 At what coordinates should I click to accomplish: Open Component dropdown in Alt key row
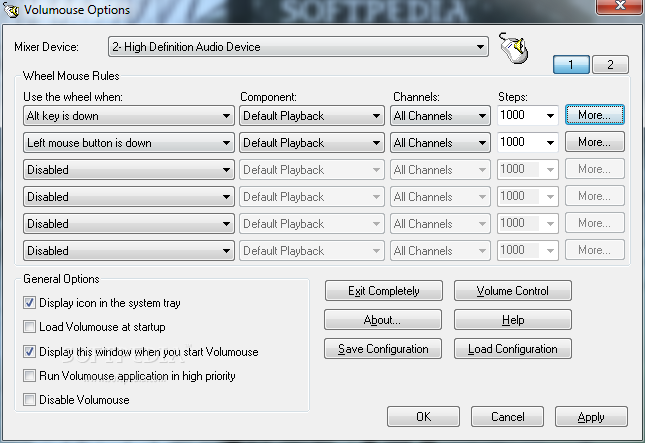(x=312, y=116)
